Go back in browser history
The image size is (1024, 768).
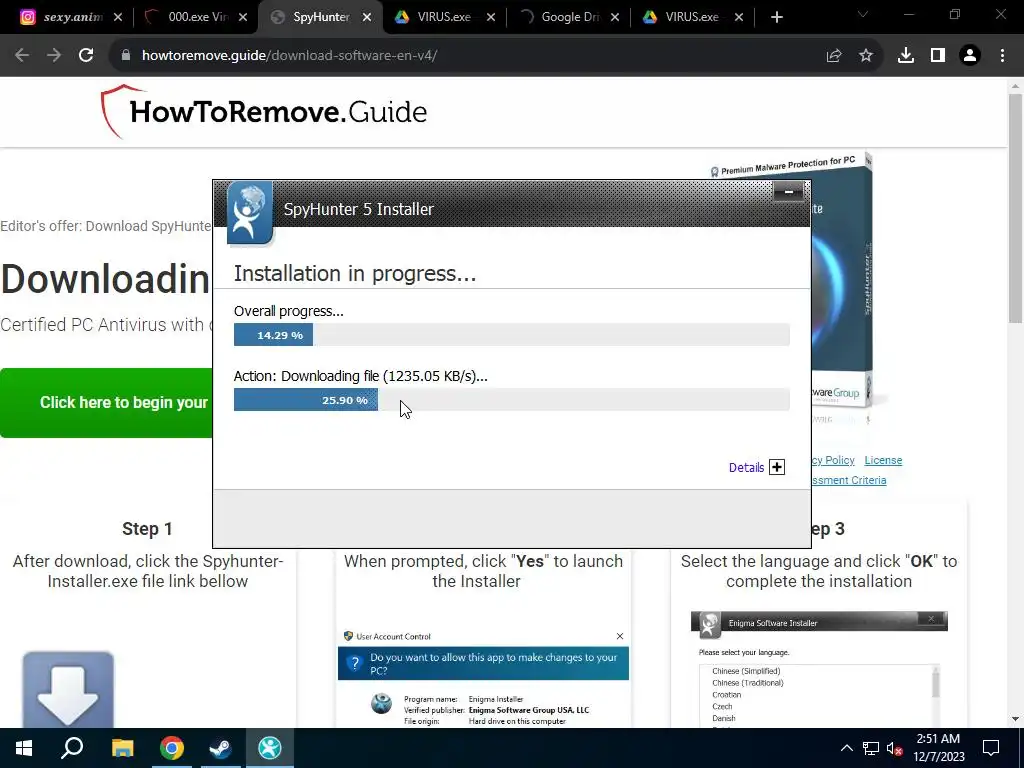(x=22, y=56)
